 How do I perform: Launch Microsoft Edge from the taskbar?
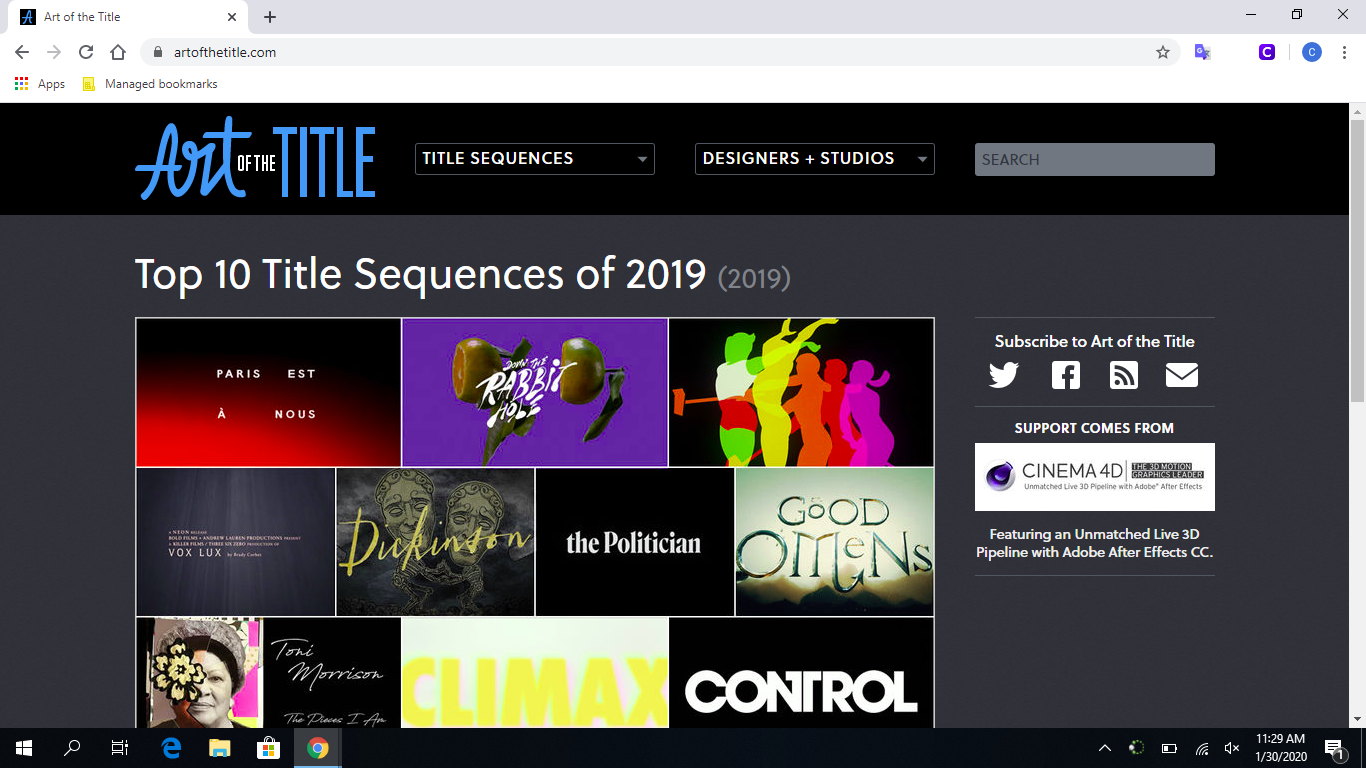[x=171, y=748]
